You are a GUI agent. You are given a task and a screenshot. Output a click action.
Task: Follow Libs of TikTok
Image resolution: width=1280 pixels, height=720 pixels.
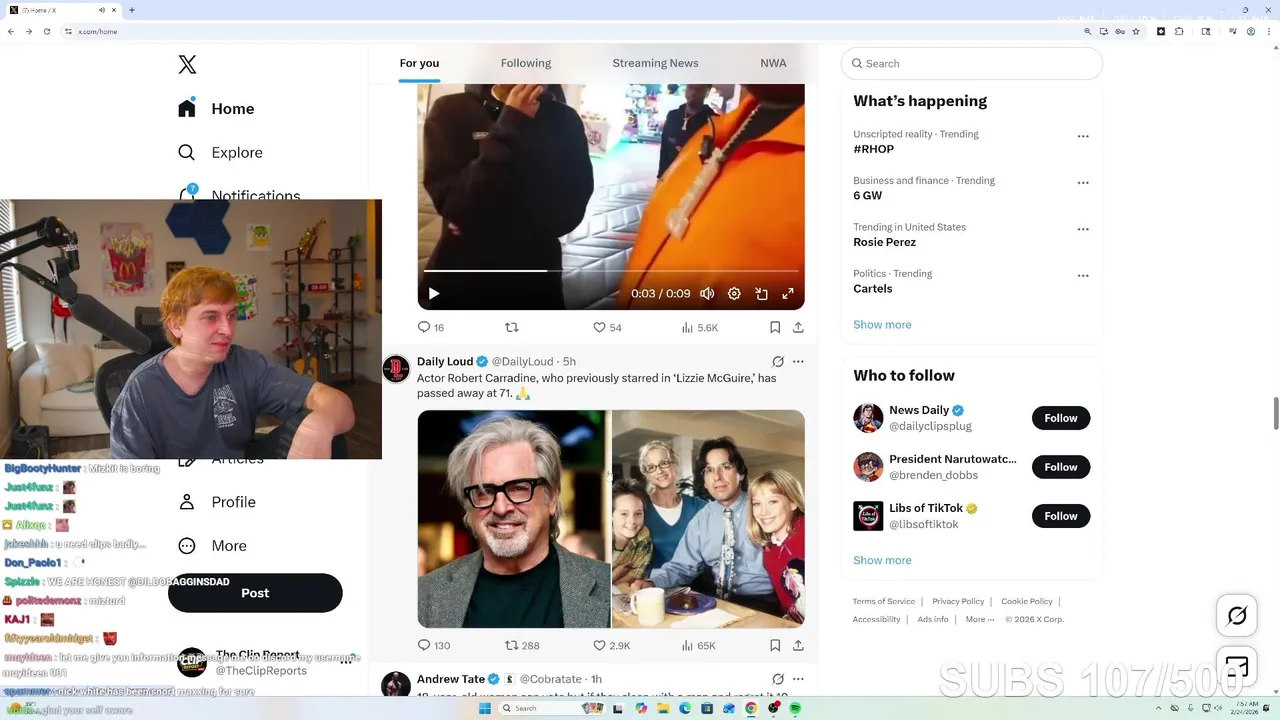click(1061, 516)
